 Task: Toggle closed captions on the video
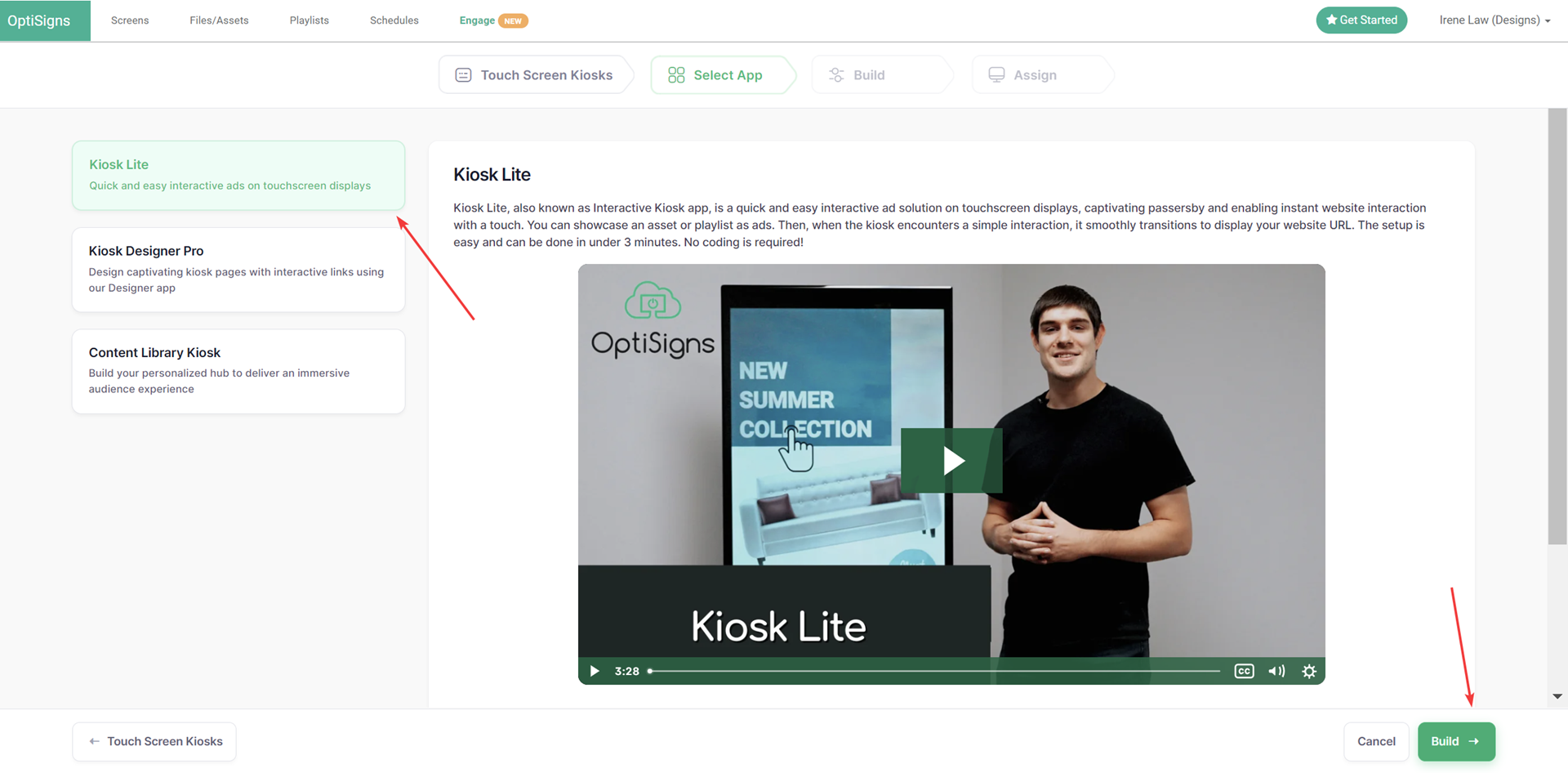coord(1244,671)
